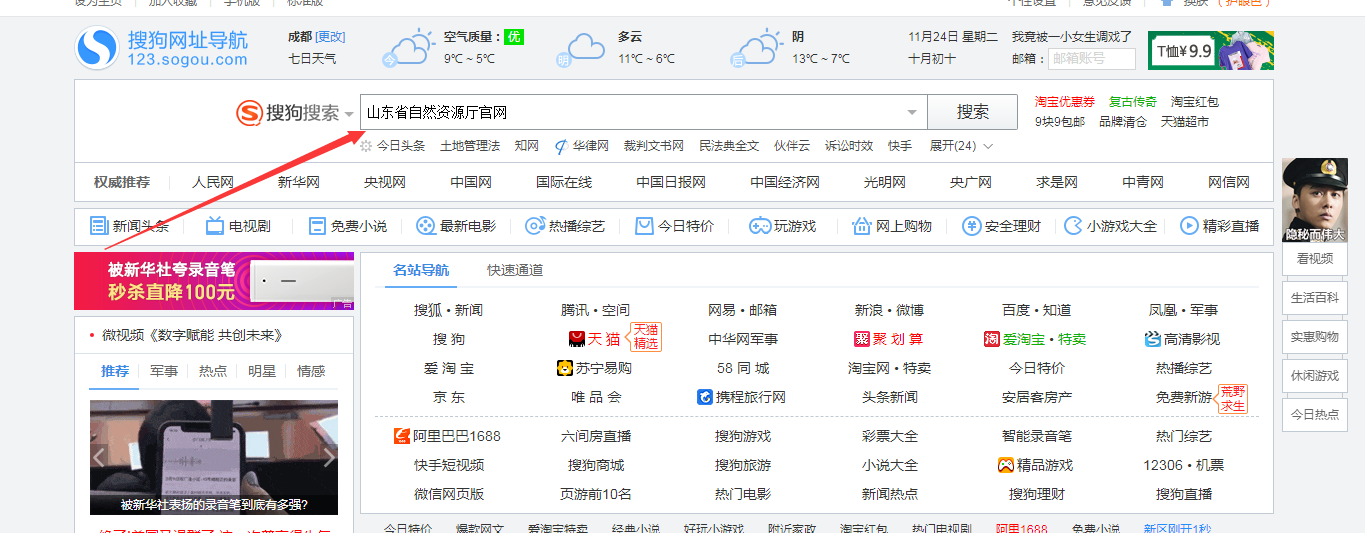The height and width of the screenshot is (533, 1365).
Task: Open the 土地管理法 hot search link
Action: click(x=470, y=146)
